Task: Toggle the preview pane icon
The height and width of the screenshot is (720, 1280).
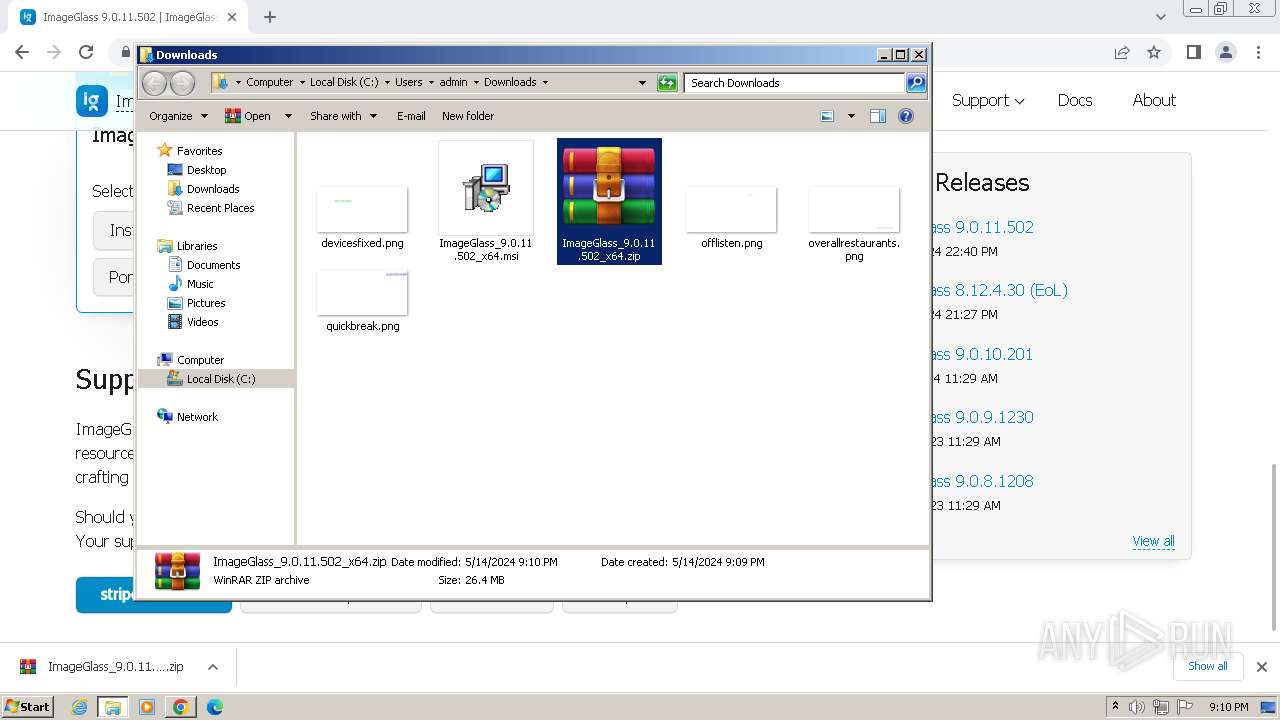Action: coord(877,116)
